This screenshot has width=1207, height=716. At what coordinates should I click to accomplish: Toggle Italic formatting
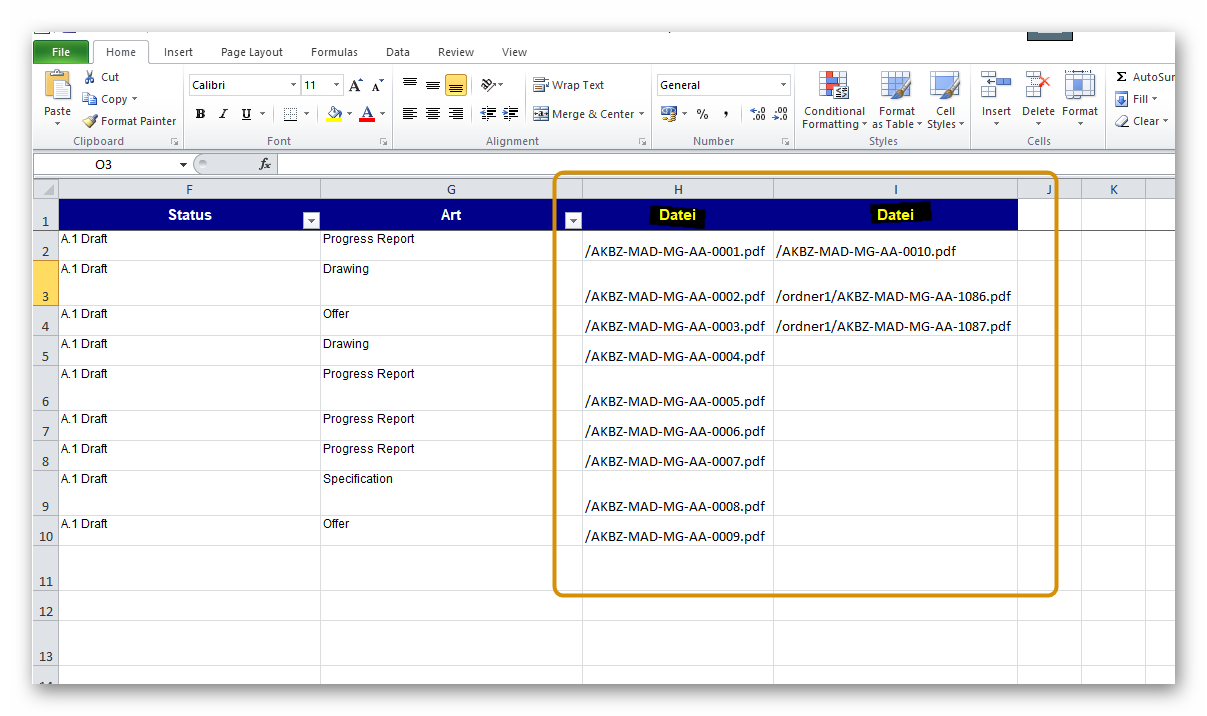click(x=223, y=114)
